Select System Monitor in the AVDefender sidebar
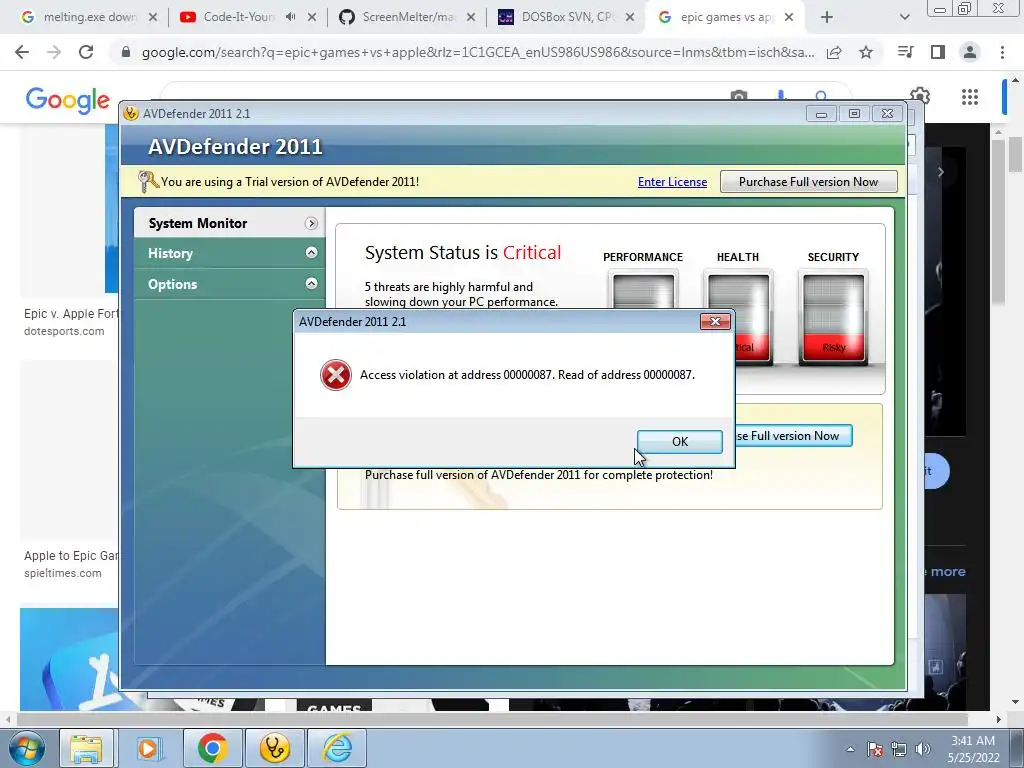The height and width of the screenshot is (768, 1024). pos(229,223)
